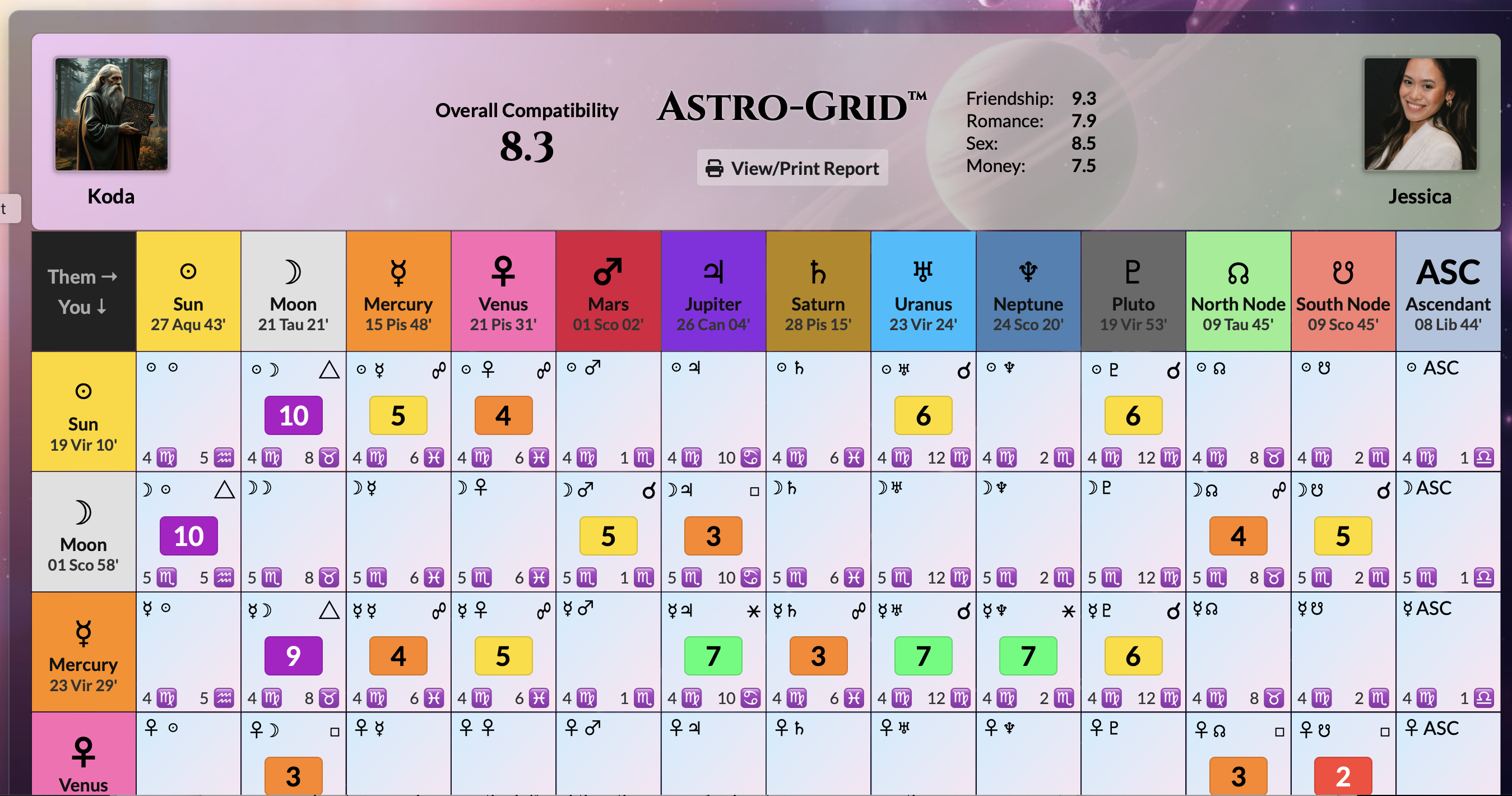Click Sun–Pluto score 6 badge

tap(1133, 415)
